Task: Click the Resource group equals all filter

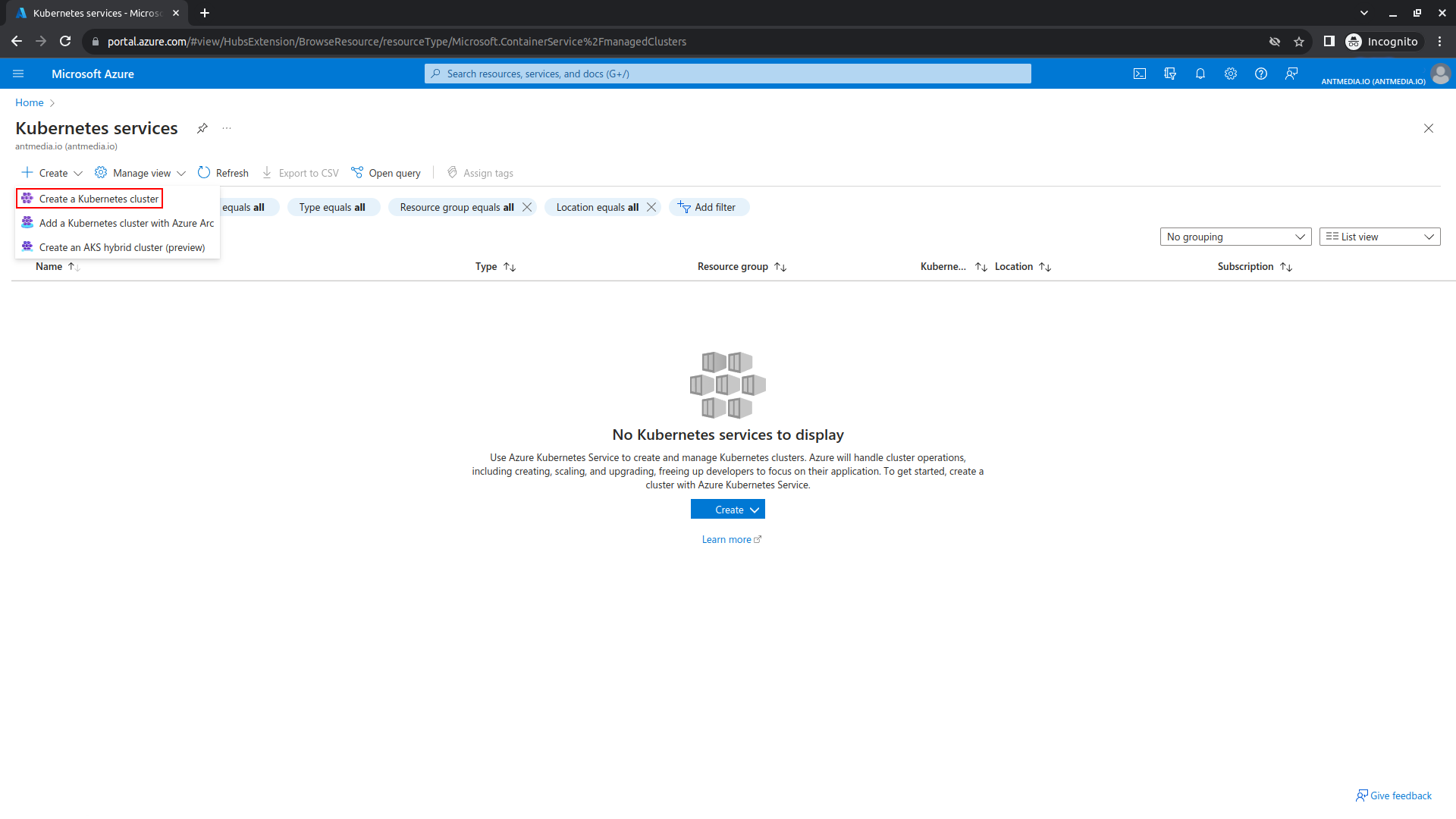Action: click(x=457, y=207)
